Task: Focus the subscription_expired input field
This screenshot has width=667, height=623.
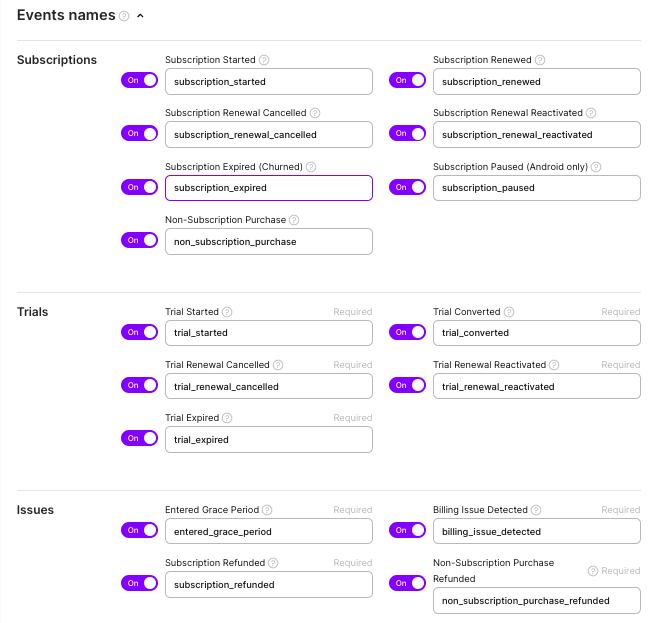Action: [x=269, y=188]
